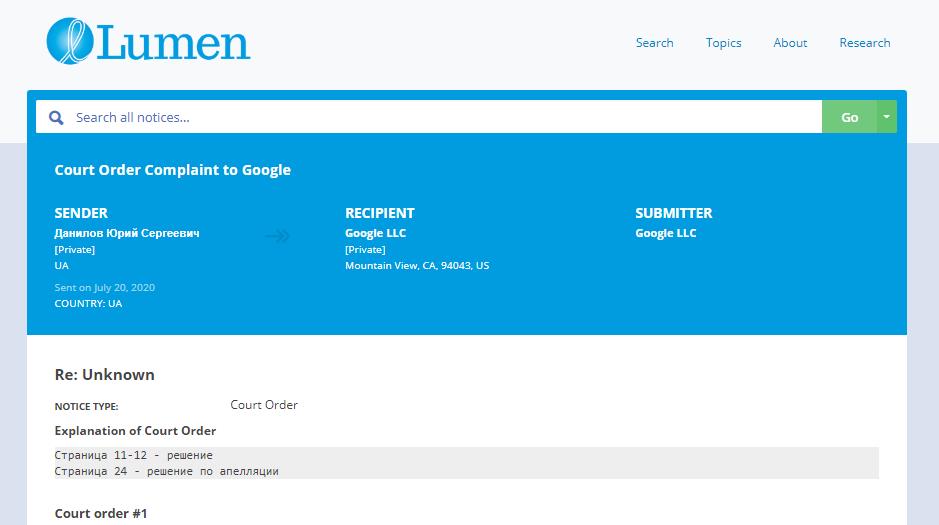This screenshot has width=939, height=525.
Task: Click the explanation text box with Страница 11-12
Action: coord(466,463)
